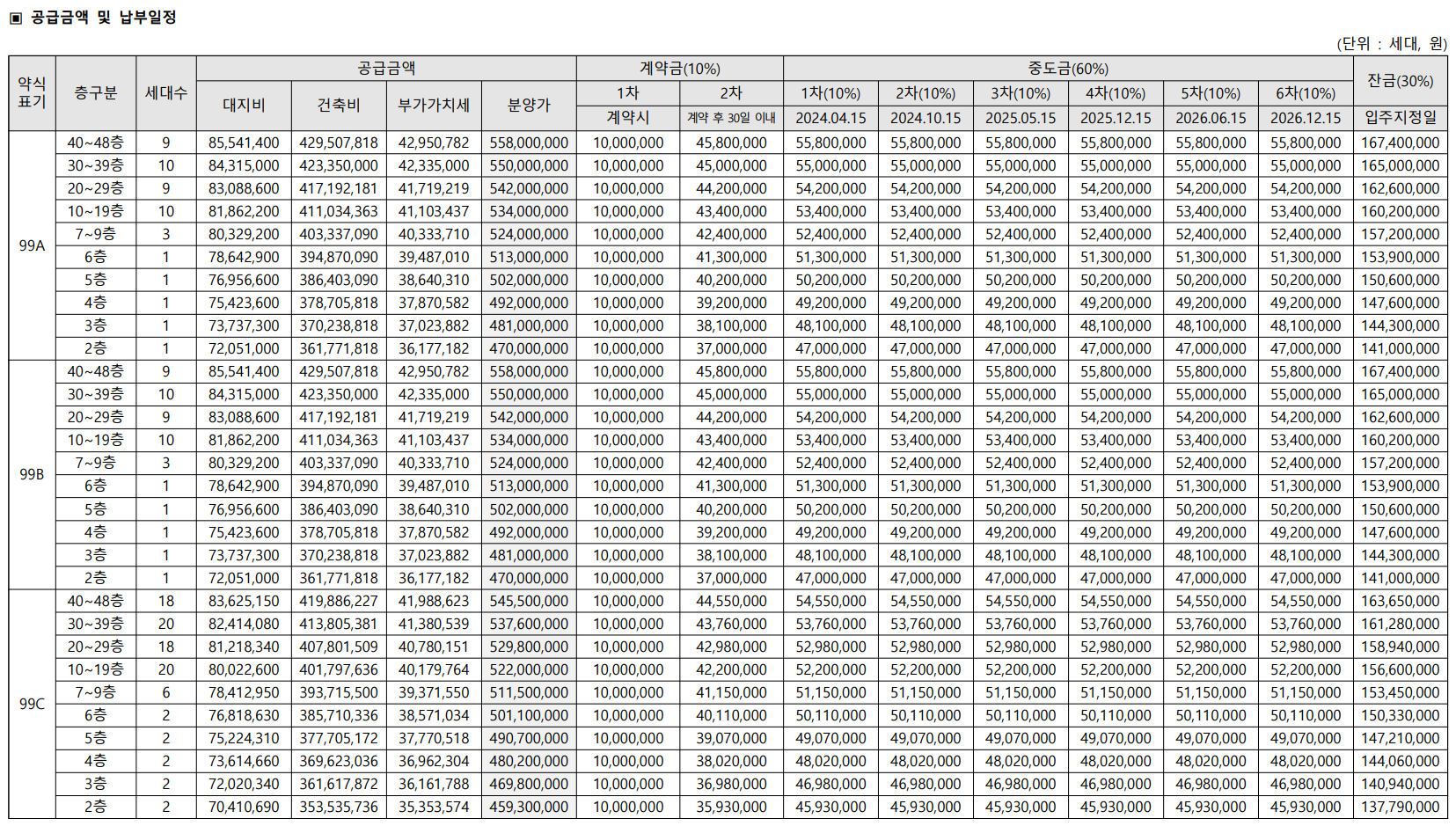This screenshot has width=1456, height=826.
Task: Click the 분양가 column header
Action: (529, 106)
